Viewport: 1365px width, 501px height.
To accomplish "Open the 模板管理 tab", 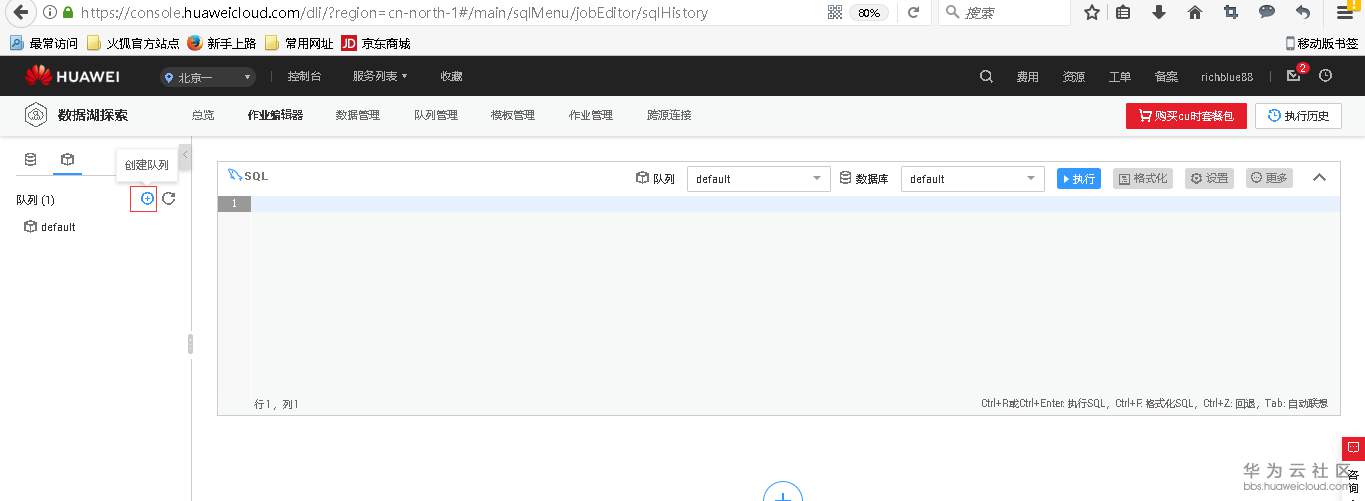I will coord(513,115).
